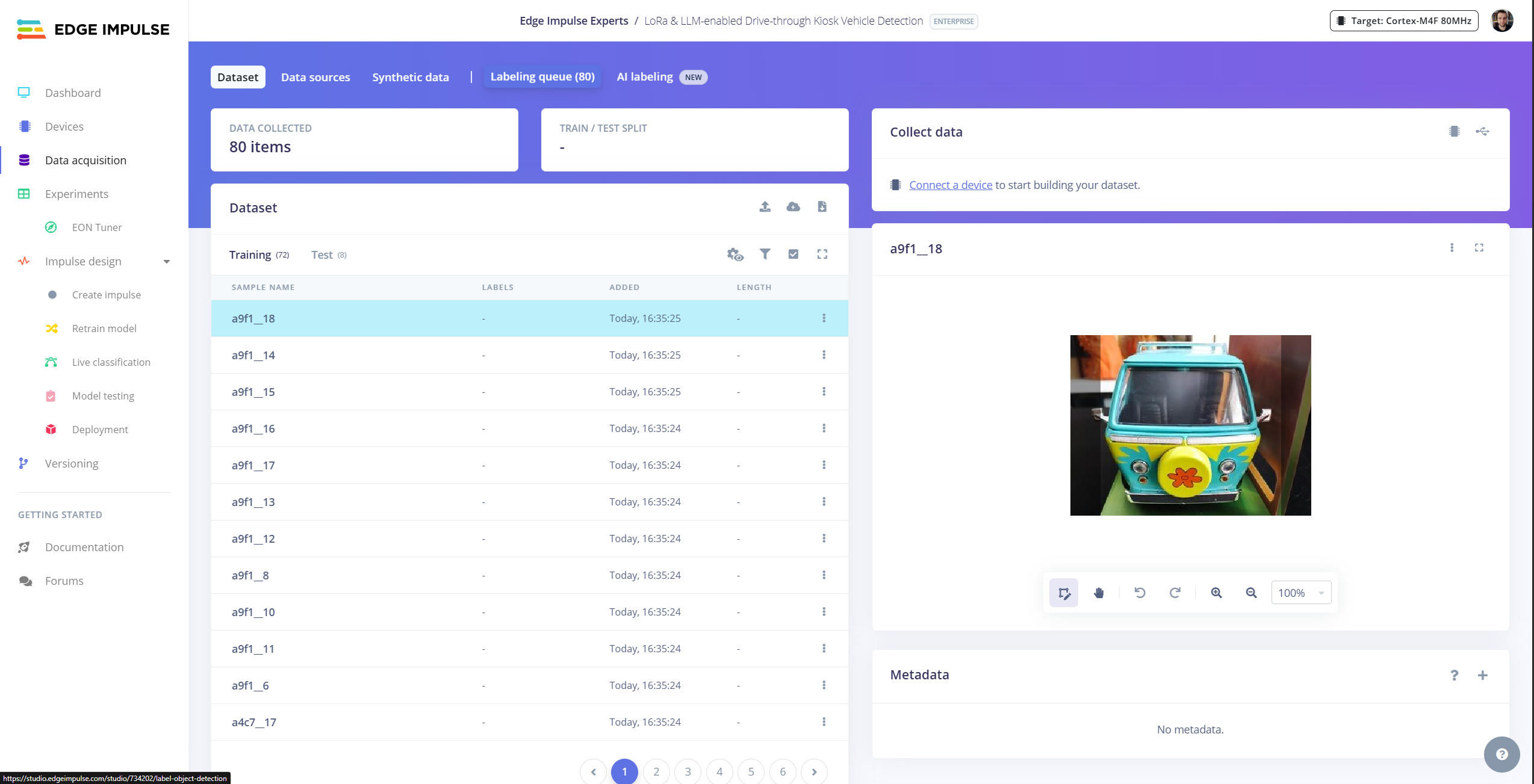The height and width of the screenshot is (784, 1534).
Task: Add metadata with the plus icon
Action: (x=1482, y=675)
